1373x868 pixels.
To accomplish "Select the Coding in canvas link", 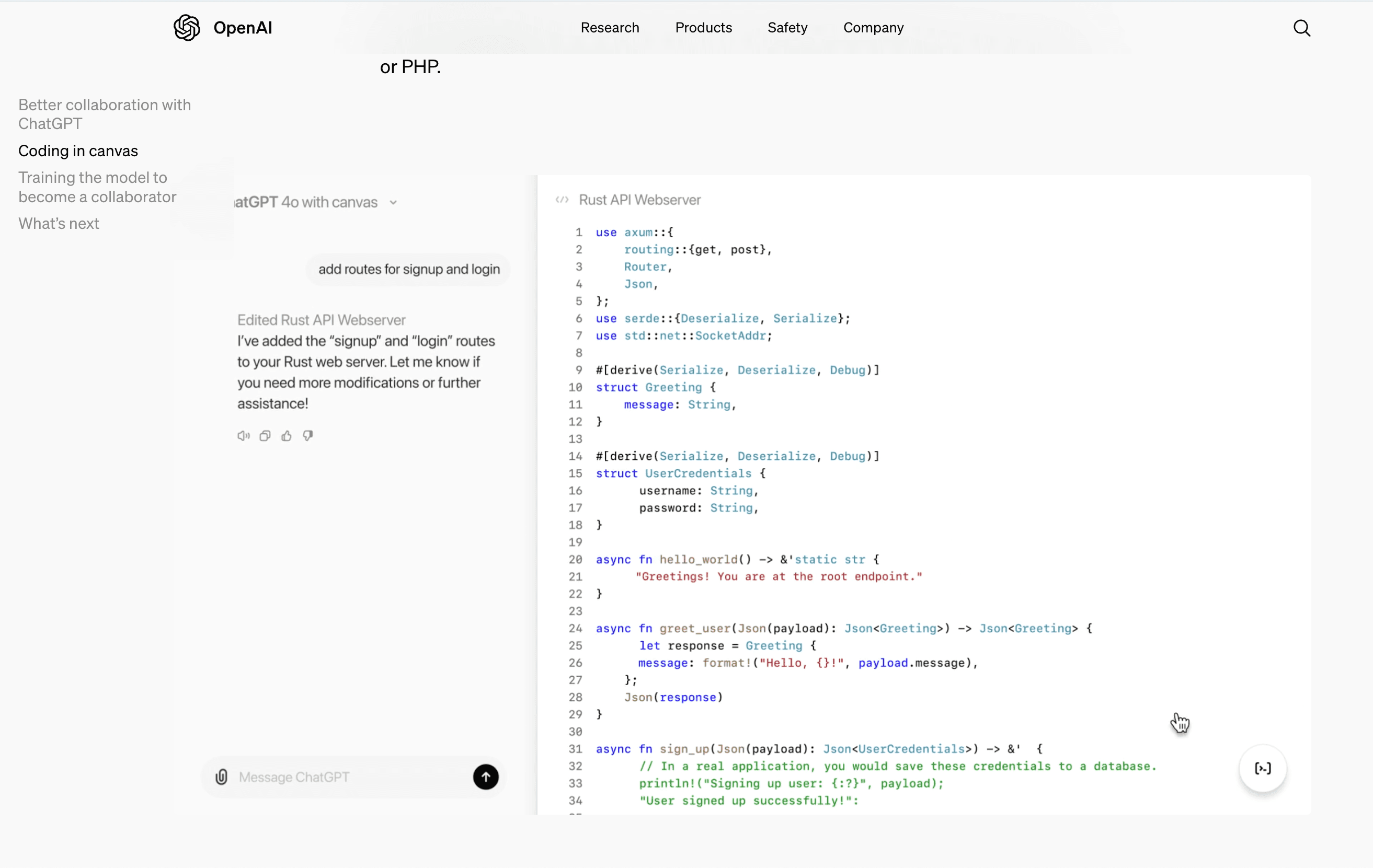I will 78,151.
